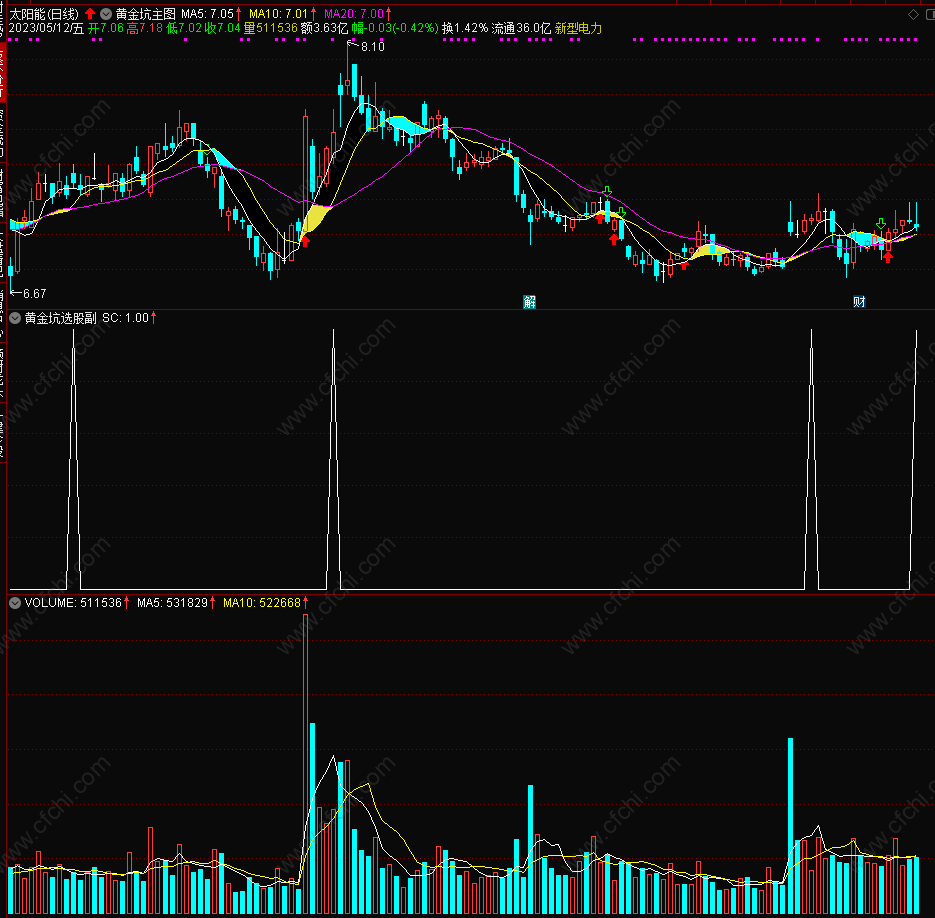
Task: Click the 黄金坑主图 indicator name
Action: point(145,14)
